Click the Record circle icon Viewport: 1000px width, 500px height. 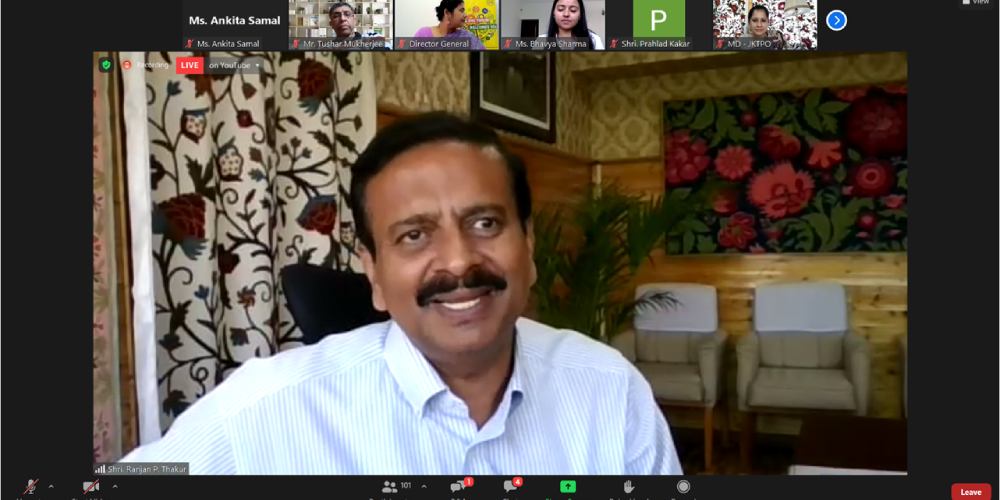pyautogui.click(x=683, y=487)
